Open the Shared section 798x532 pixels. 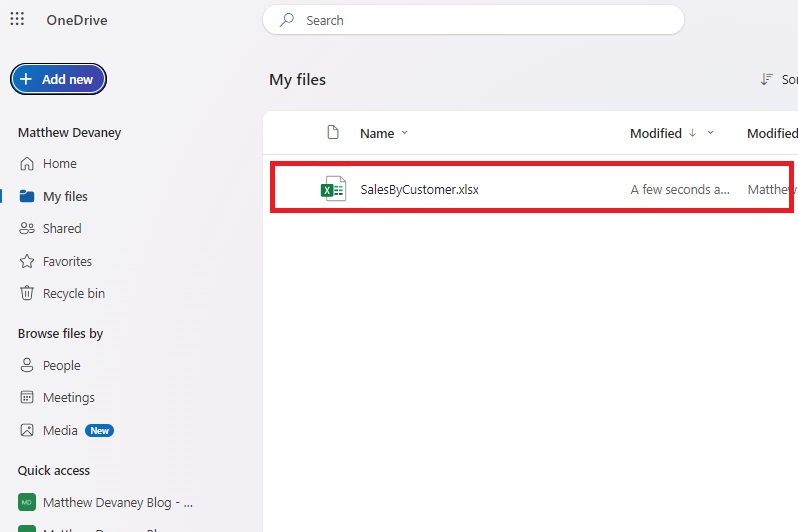(x=62, y=229)
